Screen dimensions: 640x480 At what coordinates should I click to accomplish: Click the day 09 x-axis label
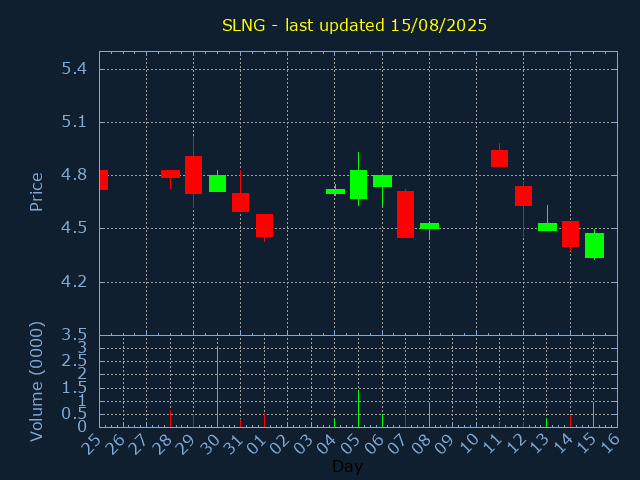point(444,444)
